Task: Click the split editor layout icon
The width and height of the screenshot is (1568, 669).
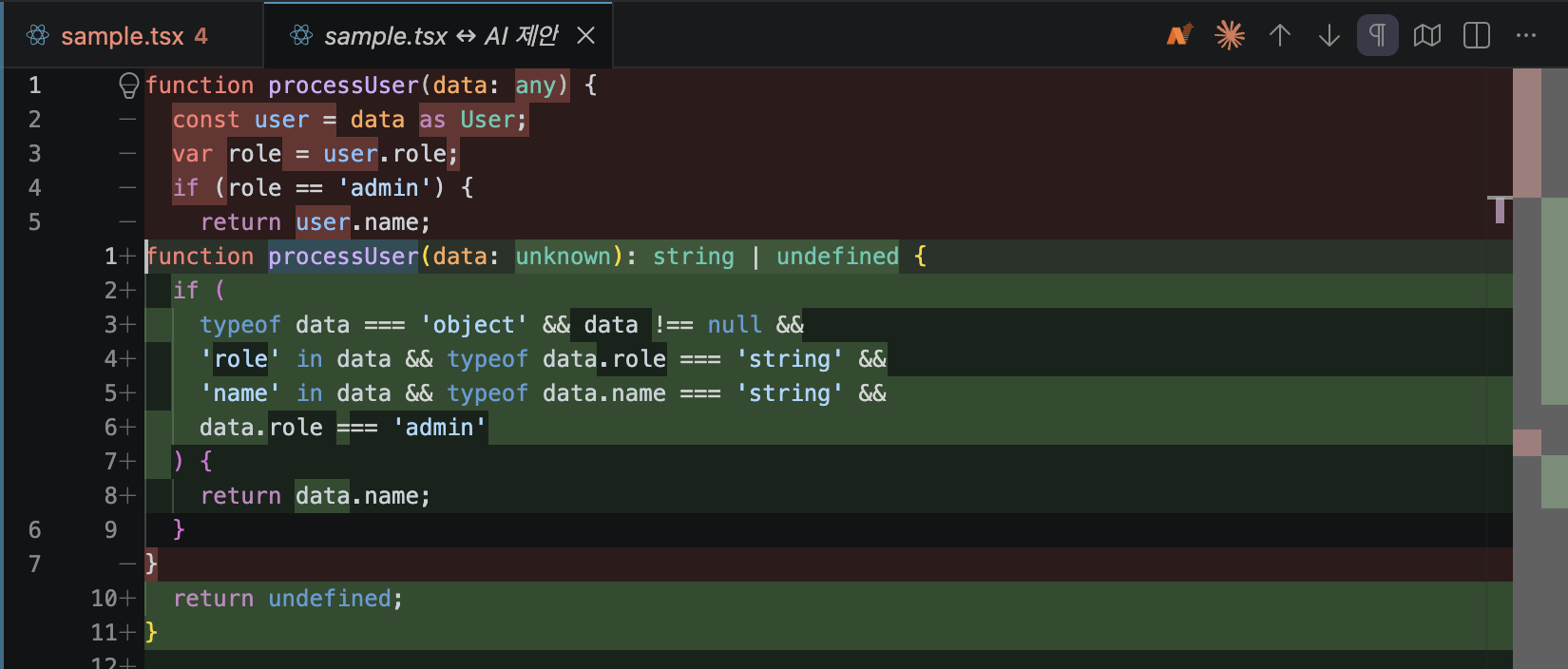Action: tap(1477, 36)
